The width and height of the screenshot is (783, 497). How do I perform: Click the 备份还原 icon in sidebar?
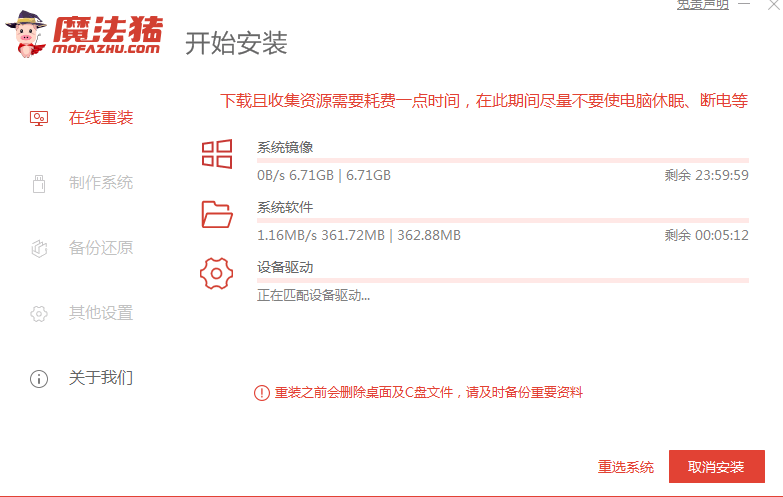click(x=39, y=248)
